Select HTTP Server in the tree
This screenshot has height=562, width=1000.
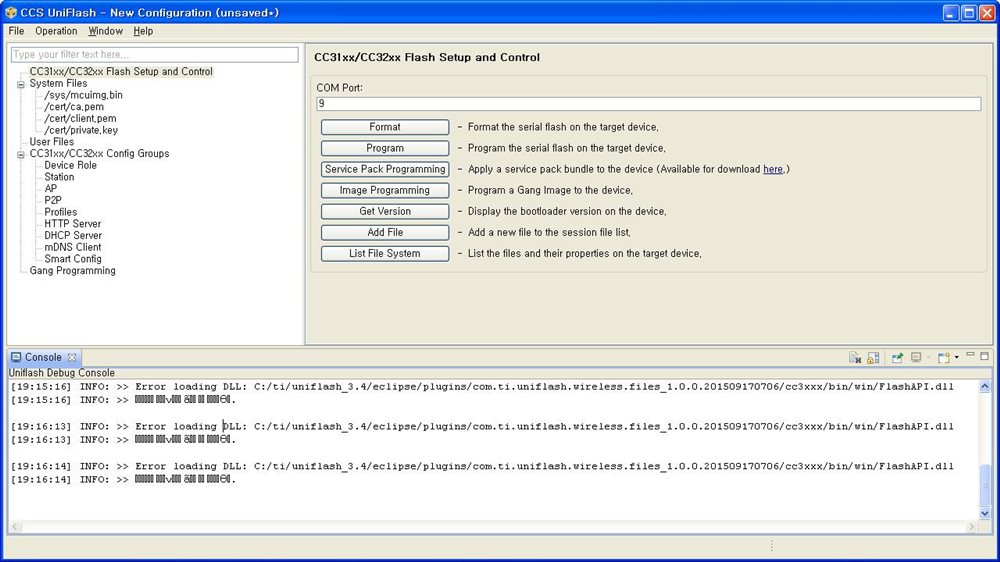(72, 223)
